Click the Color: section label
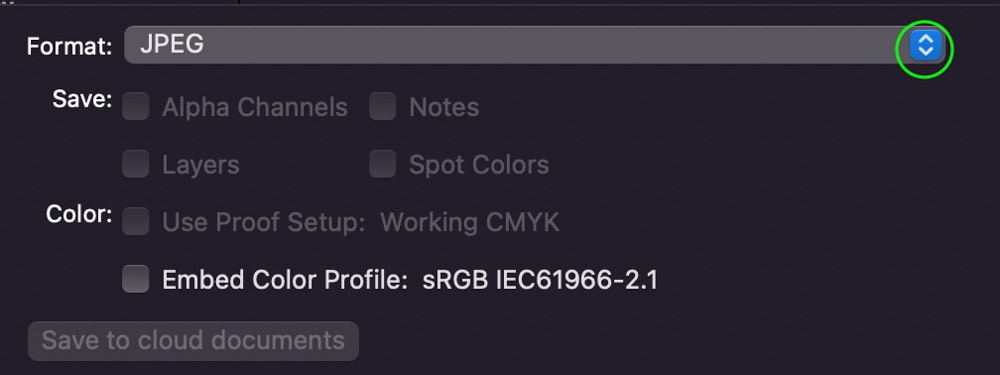This screenshot has width=1000, height=375. click(79, 214)
